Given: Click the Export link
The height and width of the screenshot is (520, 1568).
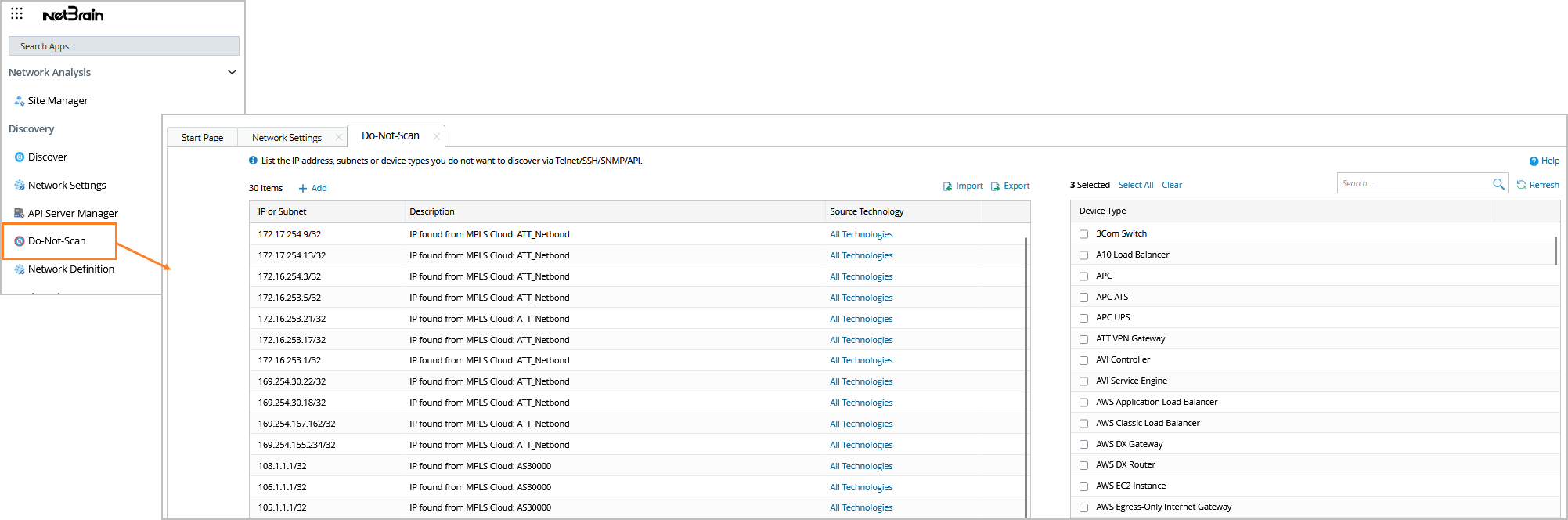Looking at the screenshot, I should 1017,186.
